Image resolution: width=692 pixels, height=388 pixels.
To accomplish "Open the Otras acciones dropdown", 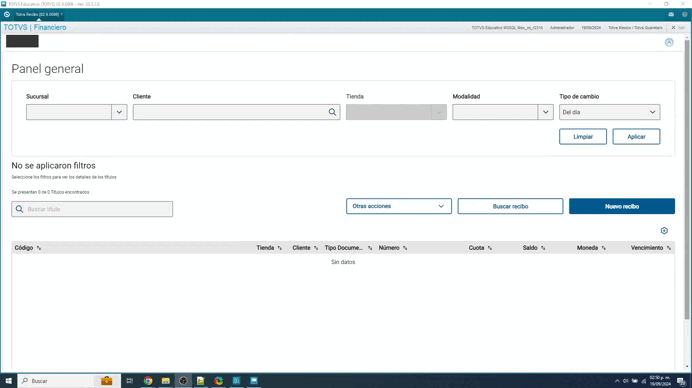I will point(399,206).
